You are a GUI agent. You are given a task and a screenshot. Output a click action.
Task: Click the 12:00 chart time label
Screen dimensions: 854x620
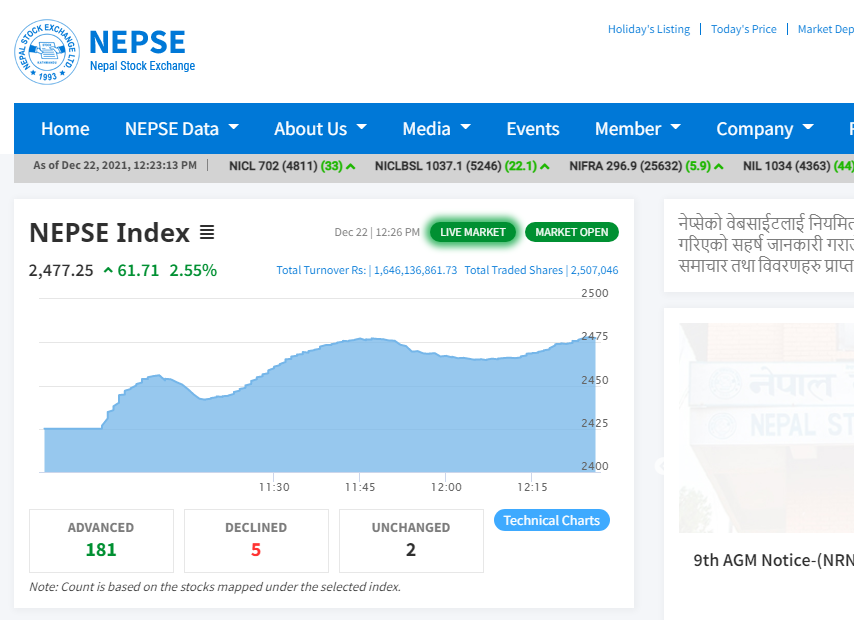click(x=446, y=487)
